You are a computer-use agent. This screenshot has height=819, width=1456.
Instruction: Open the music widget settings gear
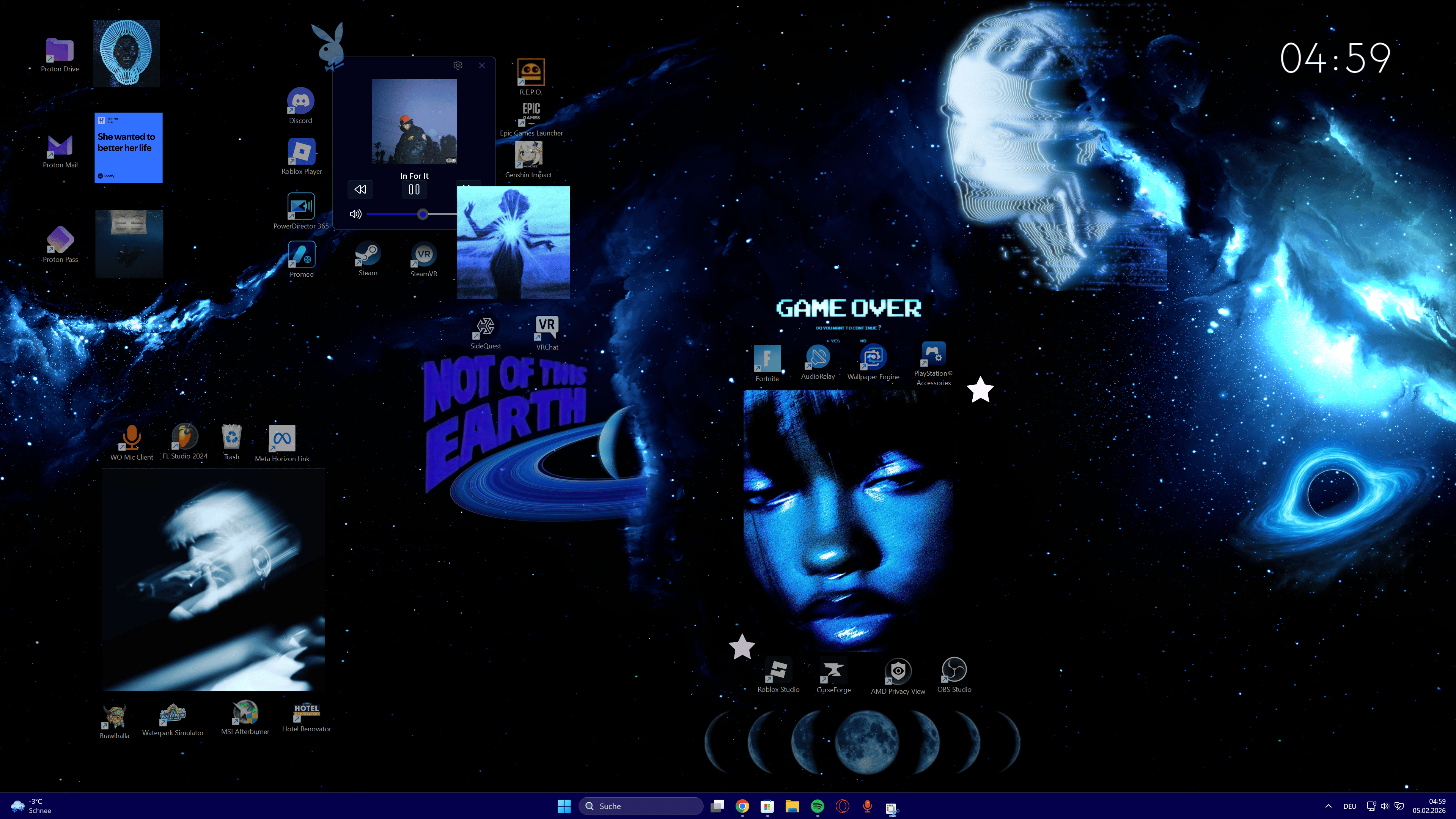458,66
